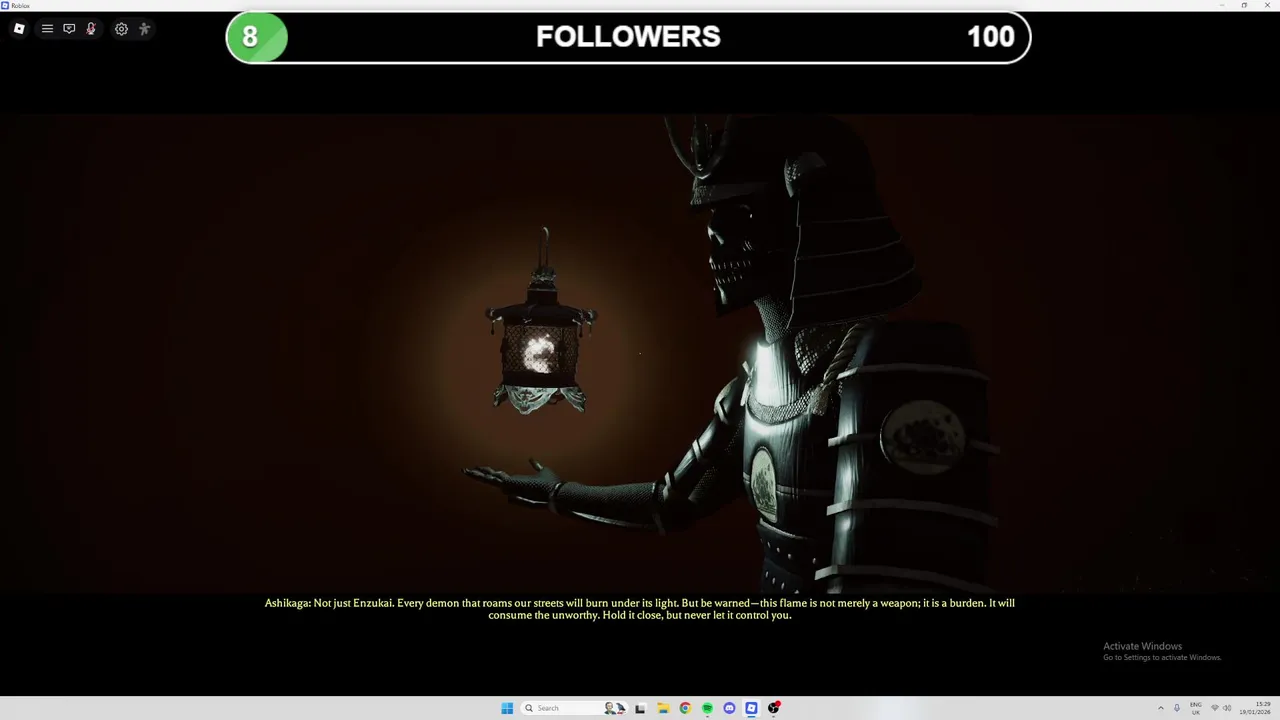
Task: Open the Roblox logo menu
Action: click(x=19, y=29)
